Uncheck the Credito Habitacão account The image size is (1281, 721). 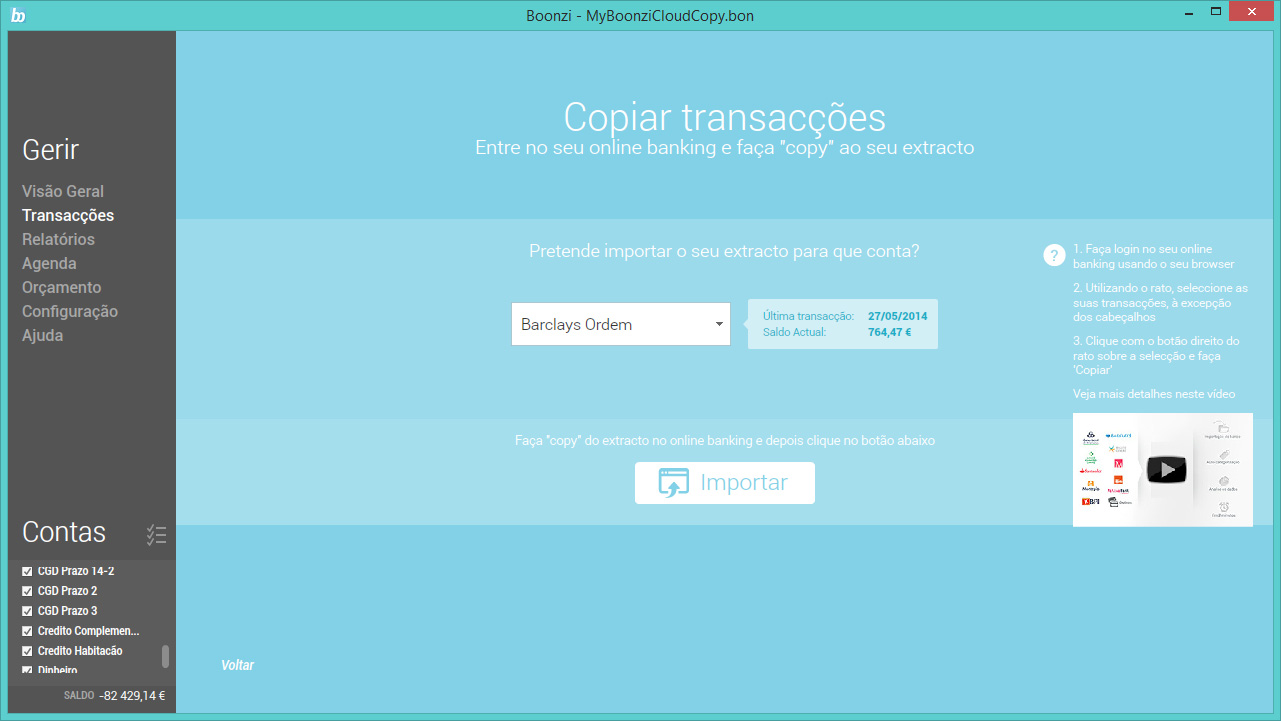(x=28, y=651)
